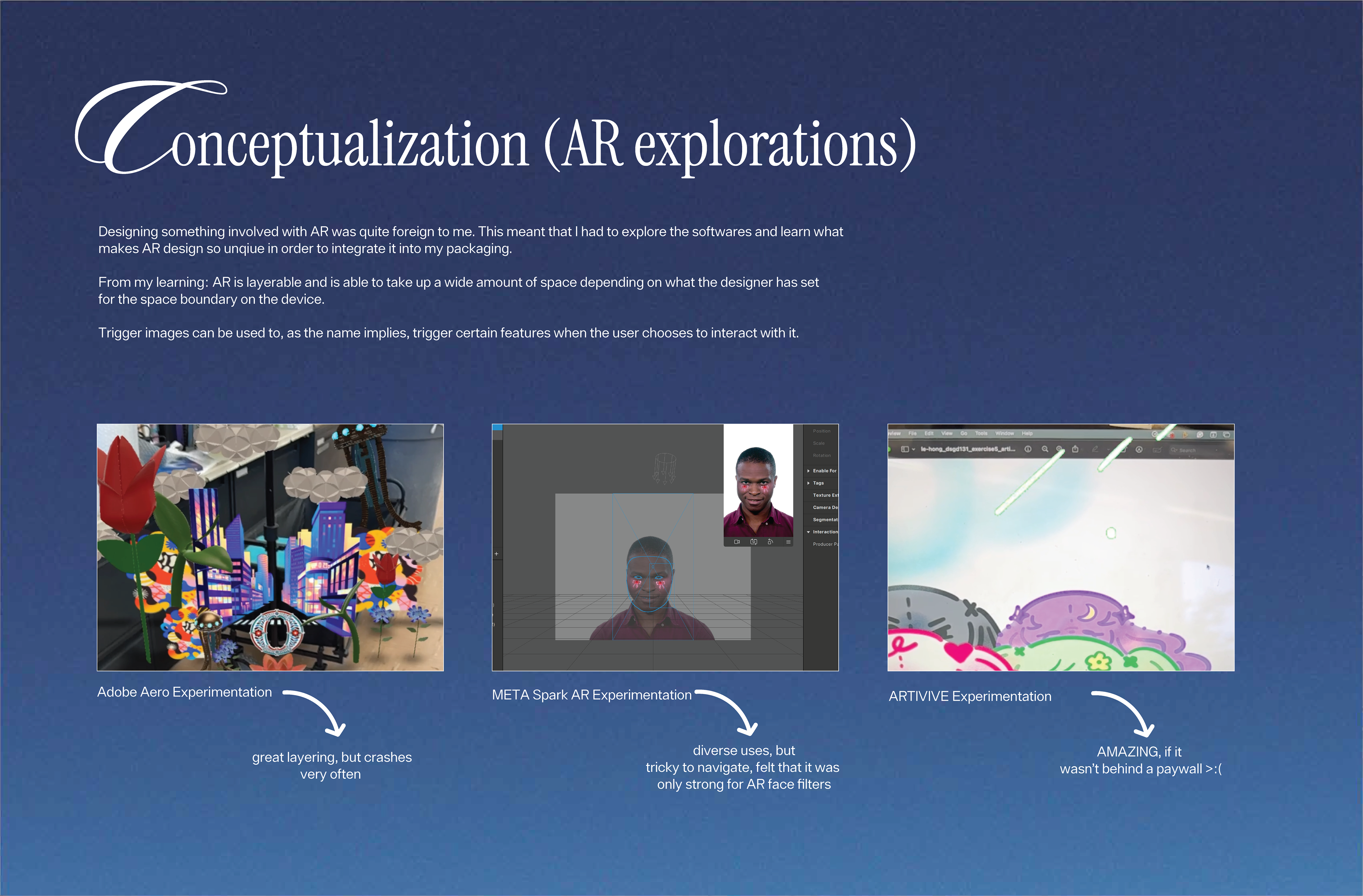
Task: Click Preview's share icon
Action: pos(1075,449)
